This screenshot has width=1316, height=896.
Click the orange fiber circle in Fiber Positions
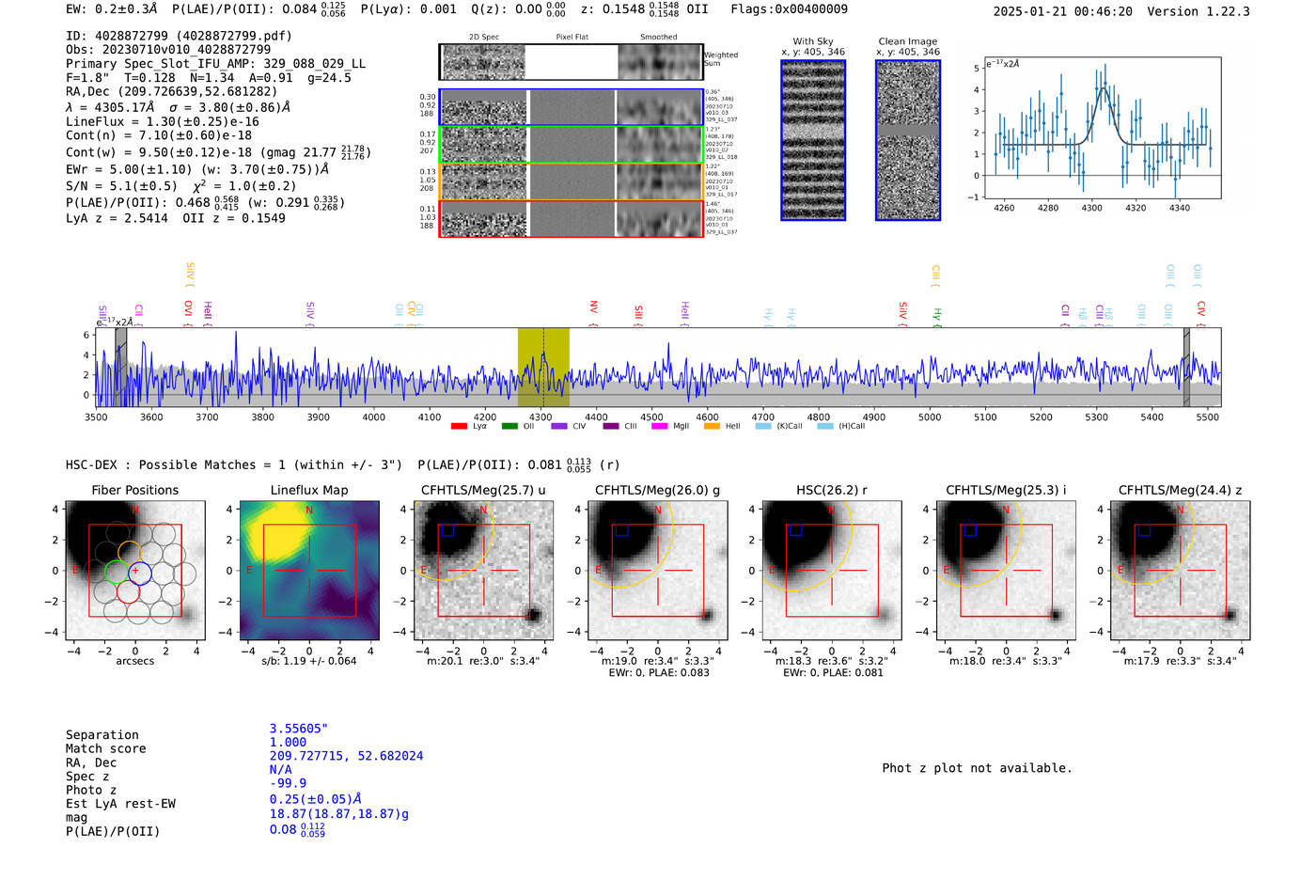click(129, 553)
